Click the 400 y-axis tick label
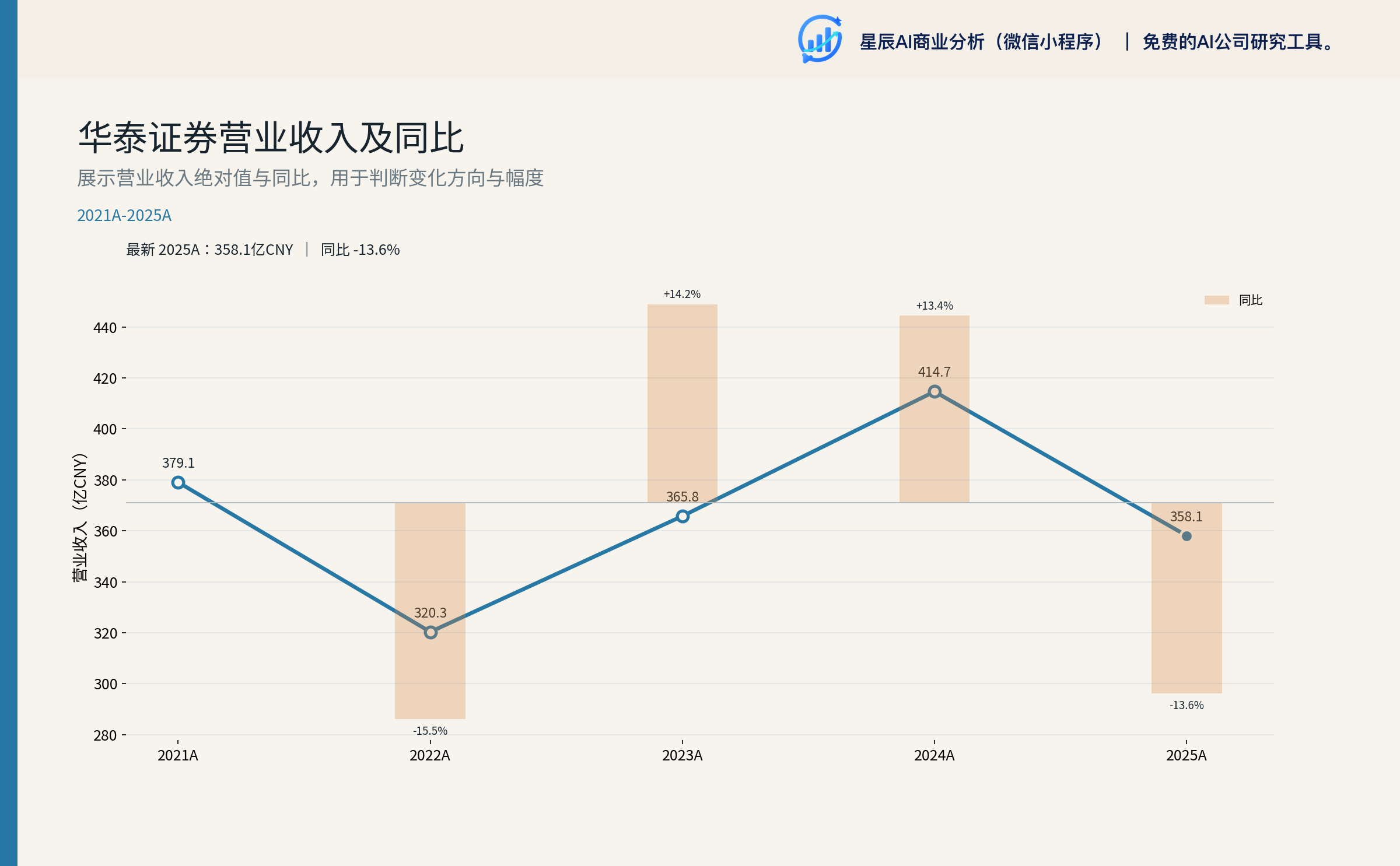The image size is (1400, 866). (105, 429)
